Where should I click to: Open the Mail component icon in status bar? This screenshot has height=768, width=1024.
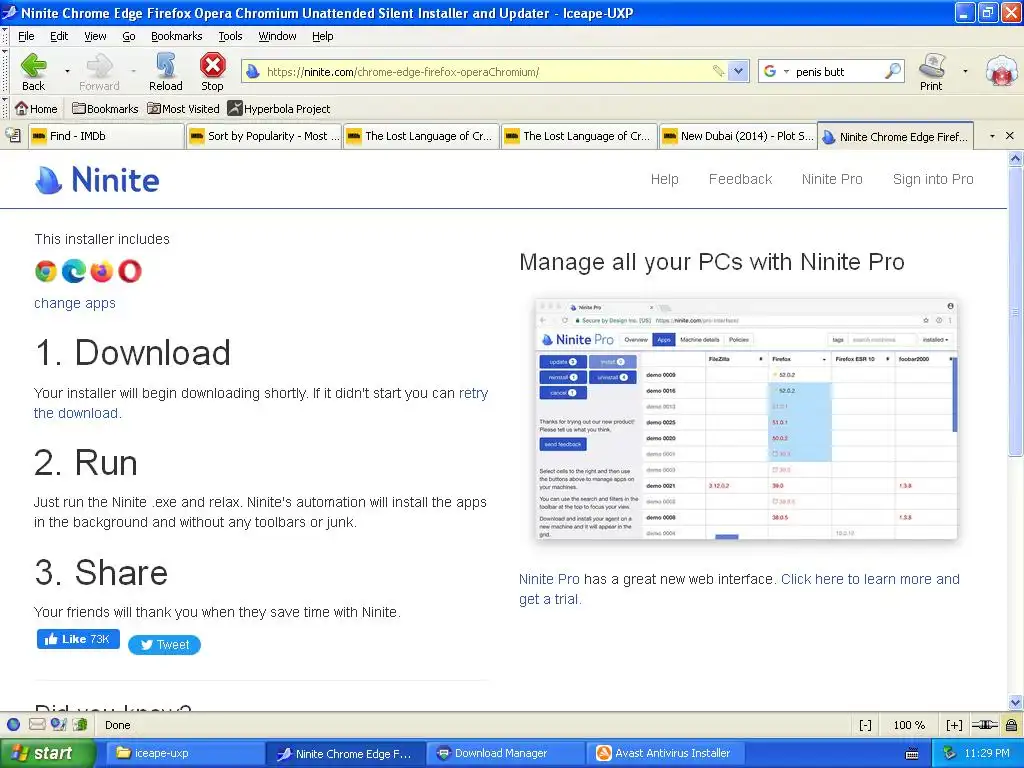click(x=37, y=724)
